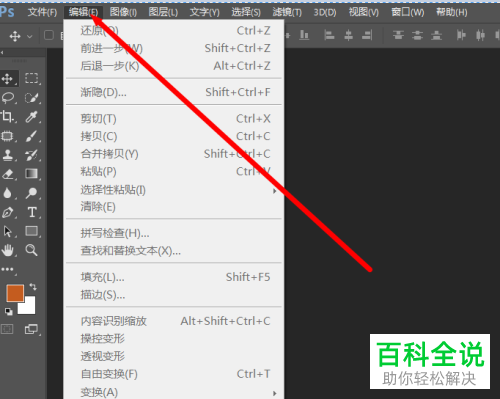Viewport: 500px width, 399px height.
Task: Click the orange foreground color swatch
Action: click(15, 293)
